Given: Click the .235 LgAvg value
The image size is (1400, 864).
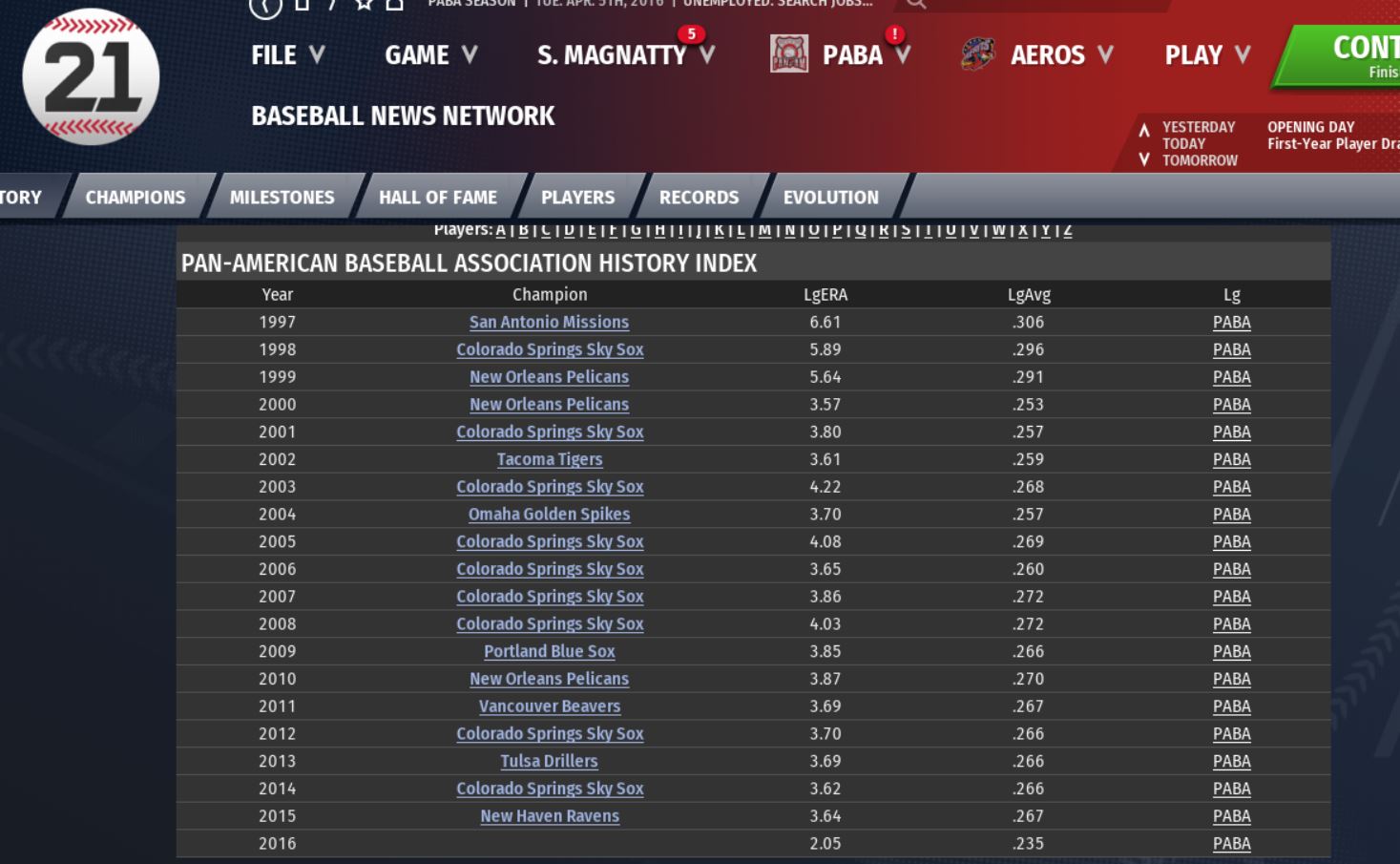Looking at the screenshot, I should point(1029,844).
